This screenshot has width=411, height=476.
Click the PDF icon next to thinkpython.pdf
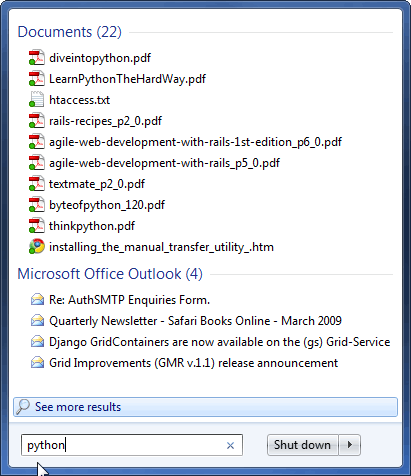pos(36,226)
